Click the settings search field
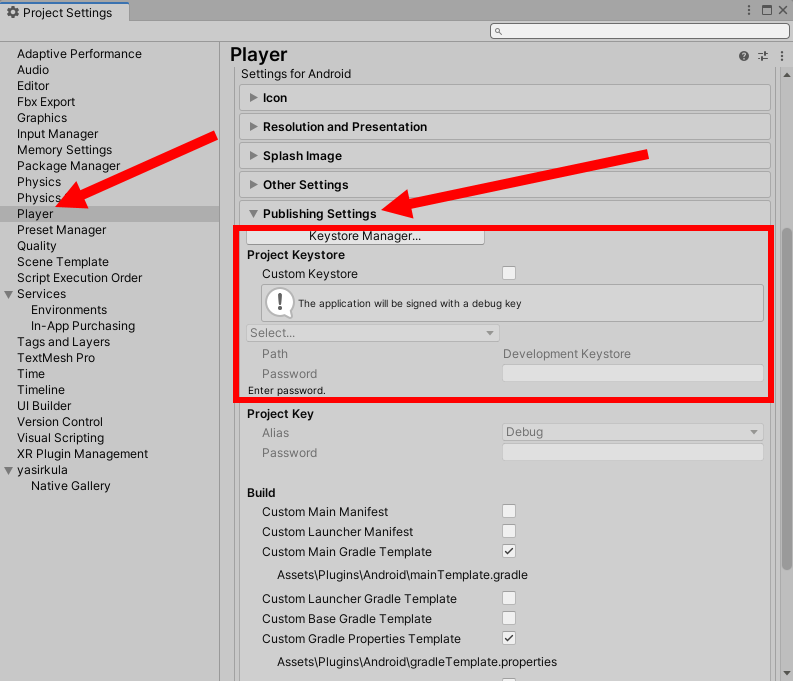This screenshot has height=681, width=793. (640, 31)
